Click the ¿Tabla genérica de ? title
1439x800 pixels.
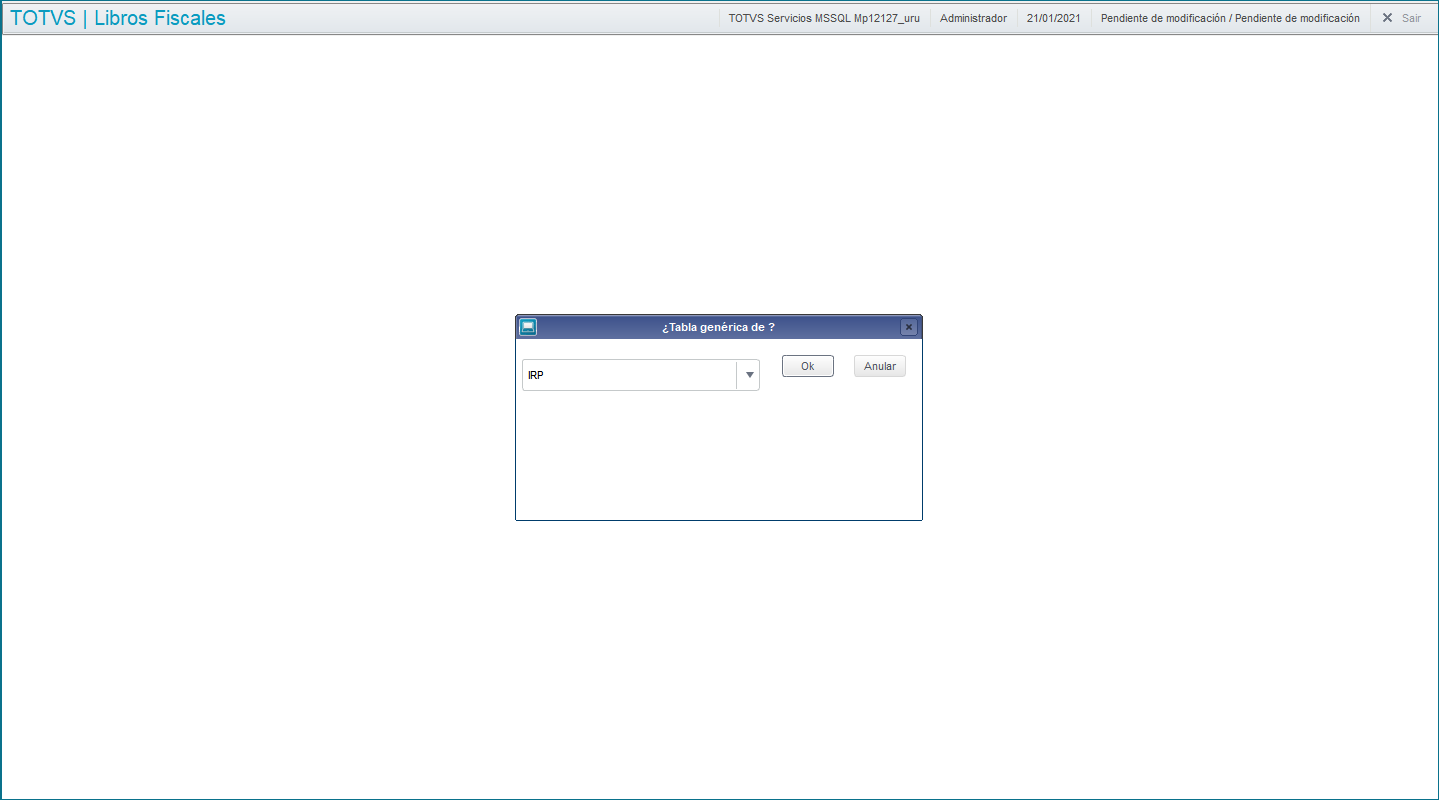click(x=718, y=327)
